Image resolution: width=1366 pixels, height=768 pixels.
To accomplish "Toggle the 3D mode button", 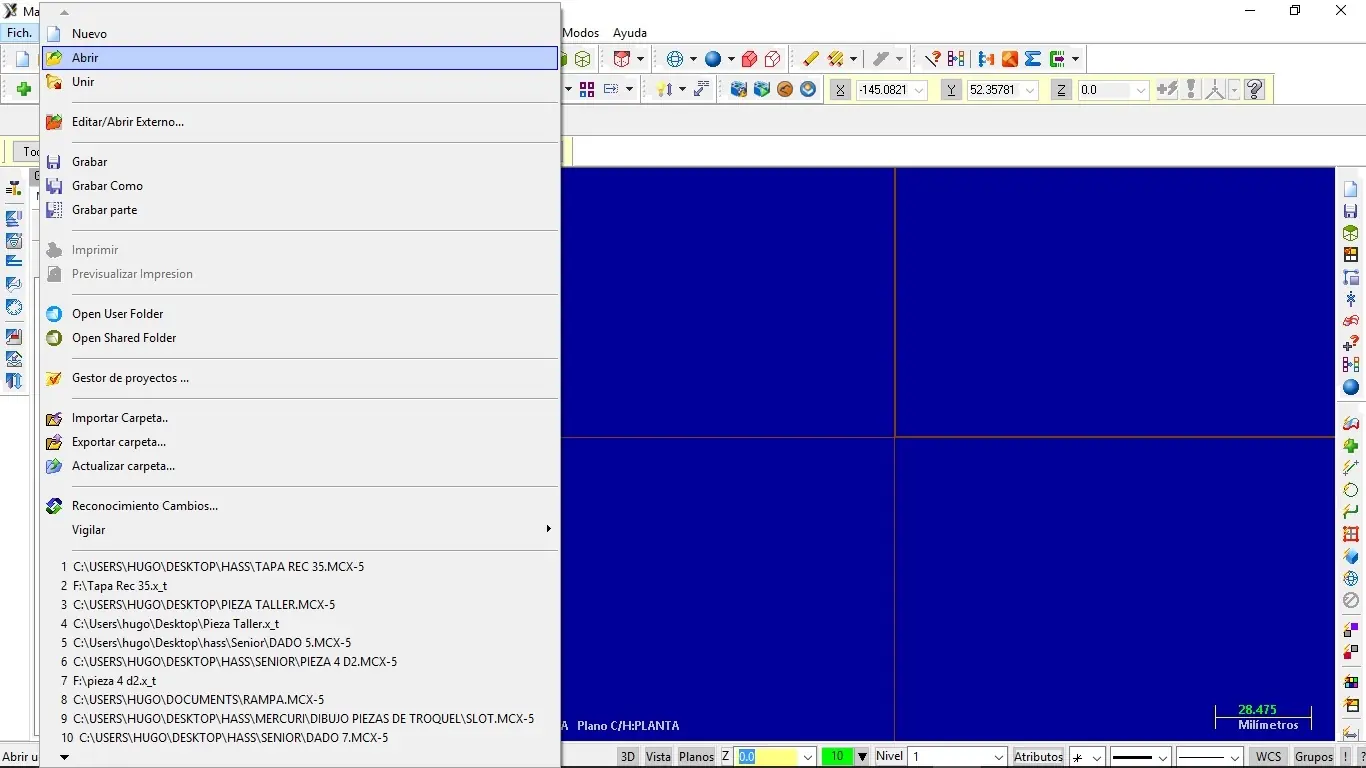I will pyautogui.click(x=628, y=757).
